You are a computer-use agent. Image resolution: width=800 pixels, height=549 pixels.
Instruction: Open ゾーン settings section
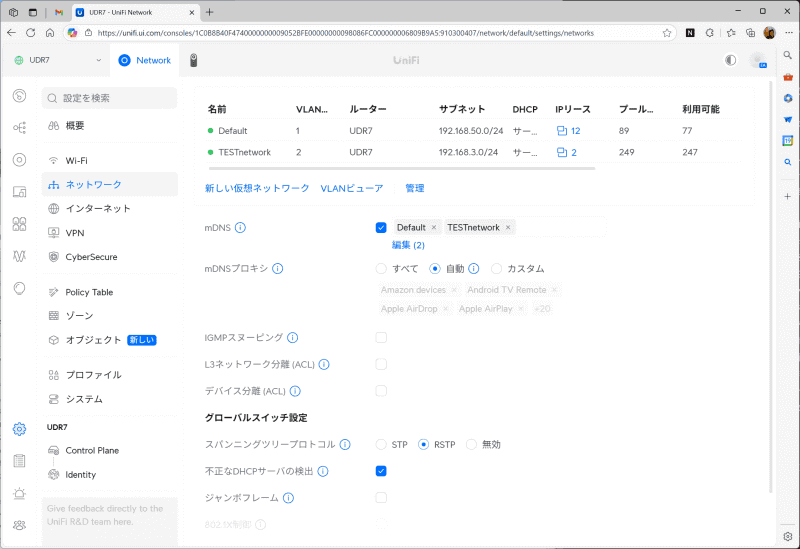coord(110,316)
